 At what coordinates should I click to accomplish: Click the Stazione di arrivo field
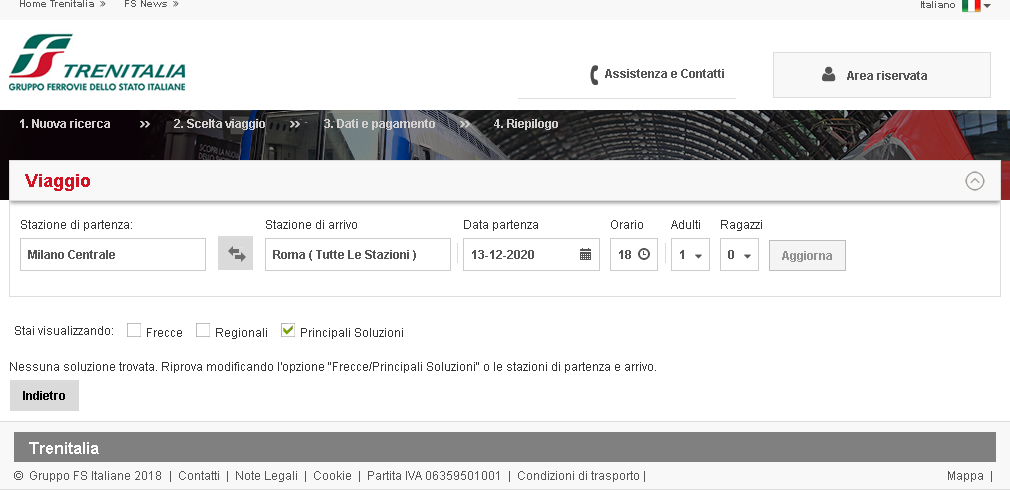coord(357,255)
